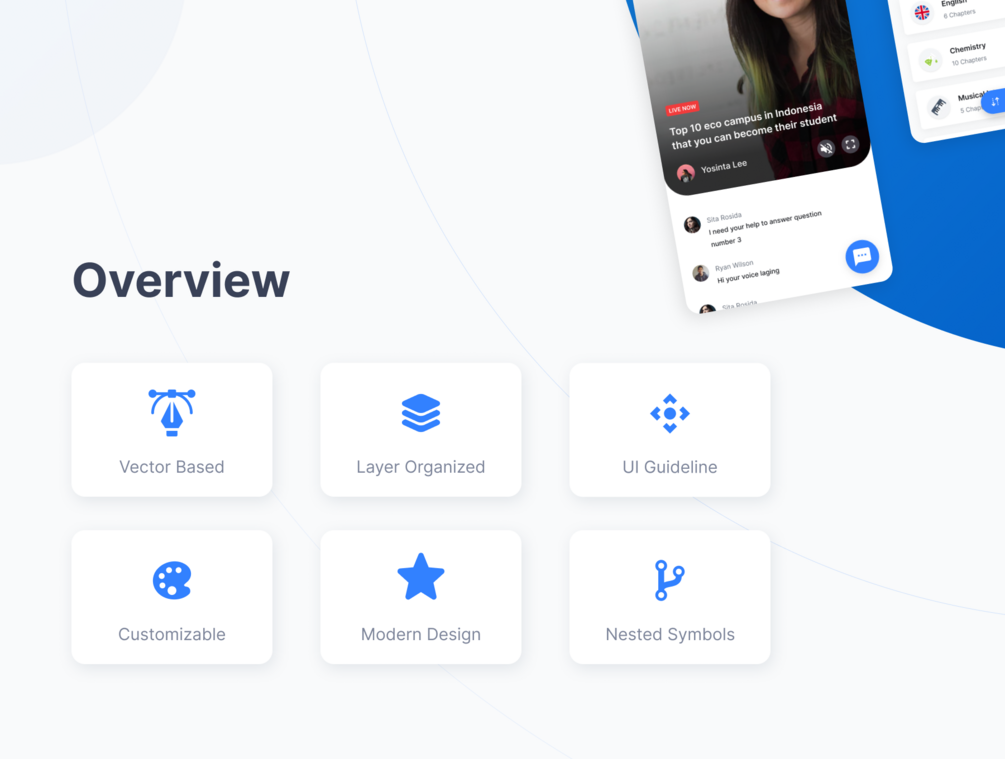The image size is (1005, 759).
Task: Click the branch icon above Nested Symbols
Action: pyautogui.click(x=669, y=580)
